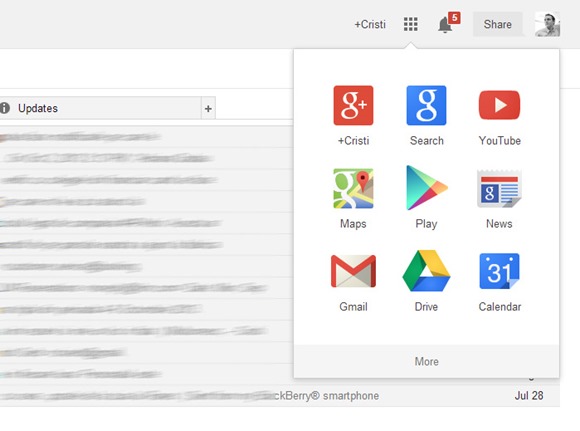Open notifications bell with 5 alerts

point(448,23)
